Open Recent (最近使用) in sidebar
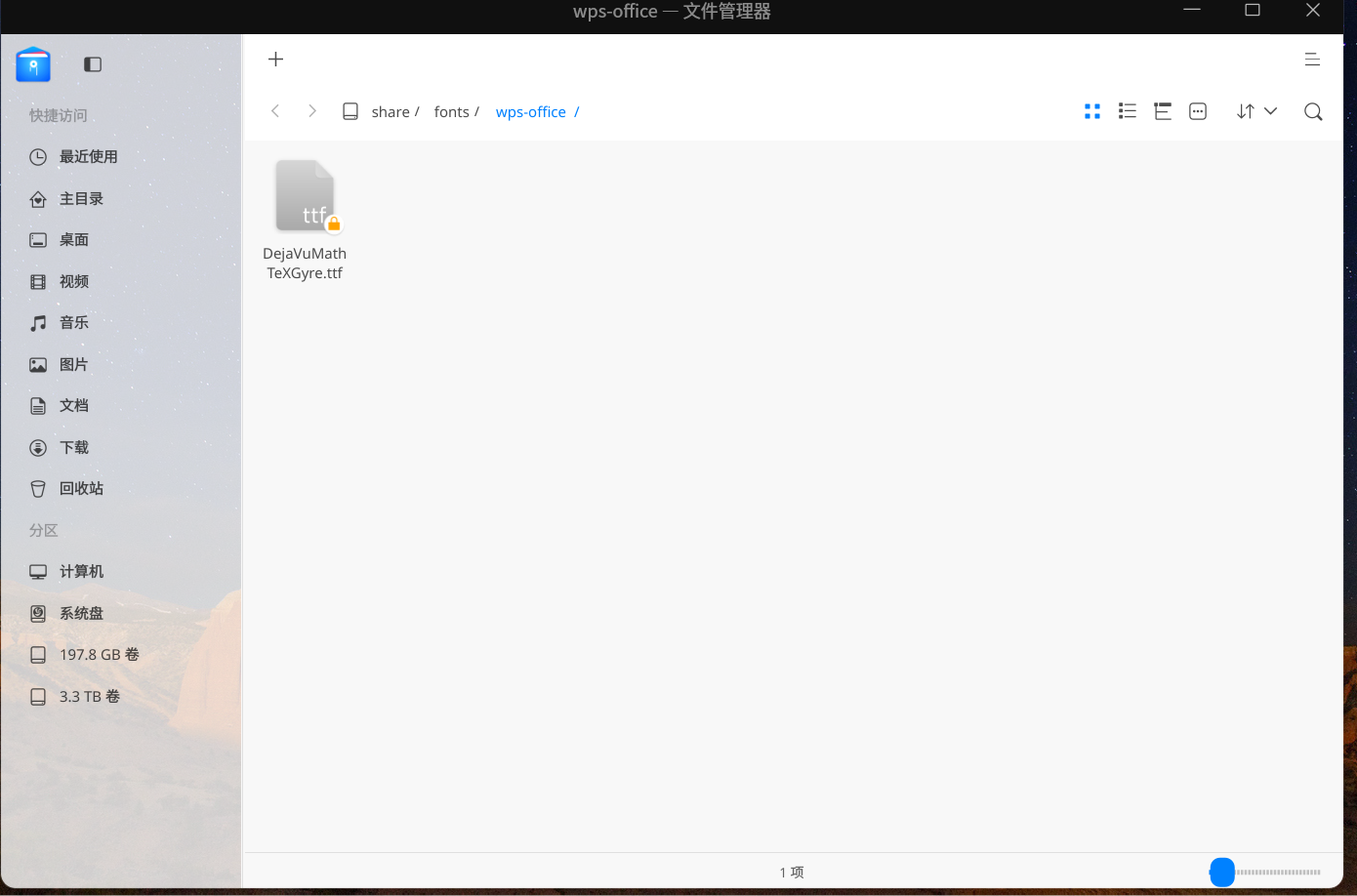1357x896 pixels. pyautogui.click(x=121, y=157)
